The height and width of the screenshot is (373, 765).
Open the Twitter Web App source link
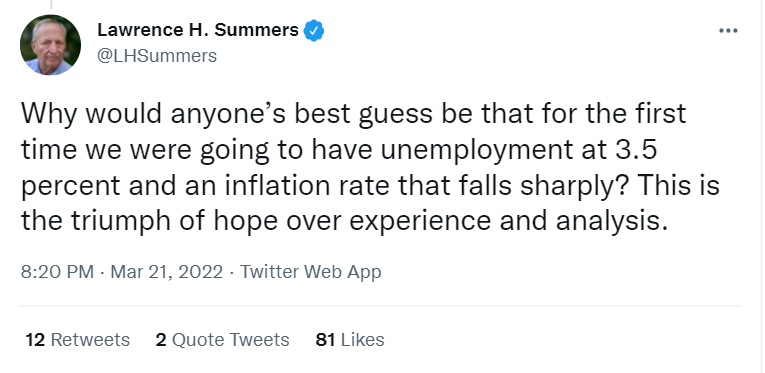pyautogui.click(x=310, y=272)
